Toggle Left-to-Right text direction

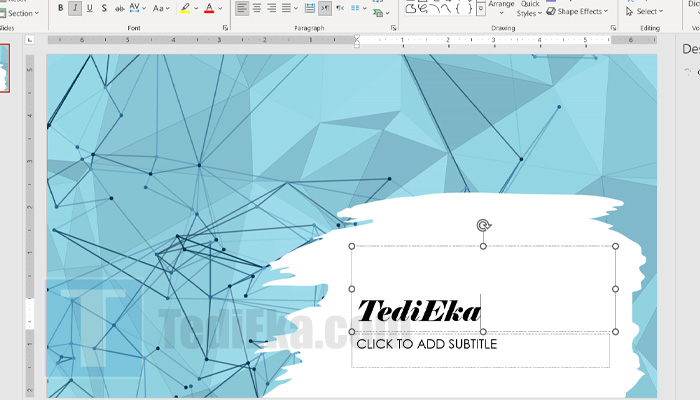[x=325, y=8]
